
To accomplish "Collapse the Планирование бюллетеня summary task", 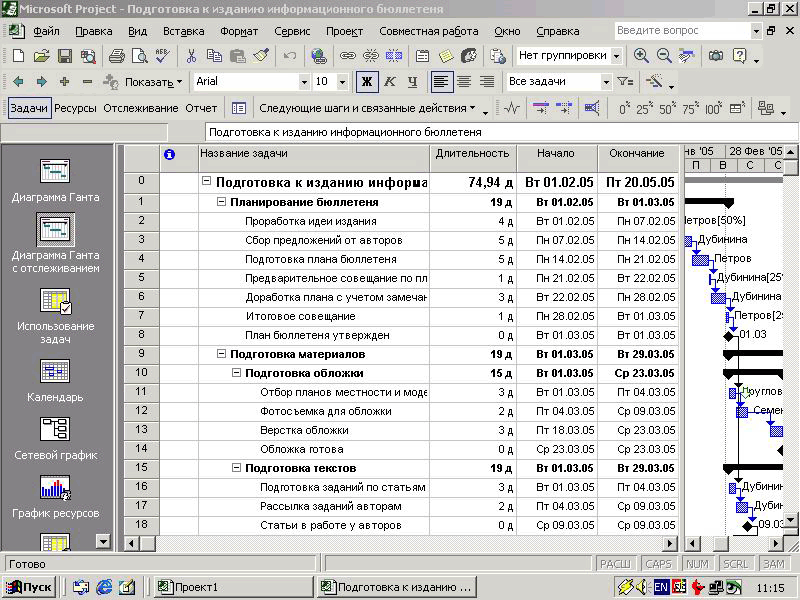I will point(221,202).
